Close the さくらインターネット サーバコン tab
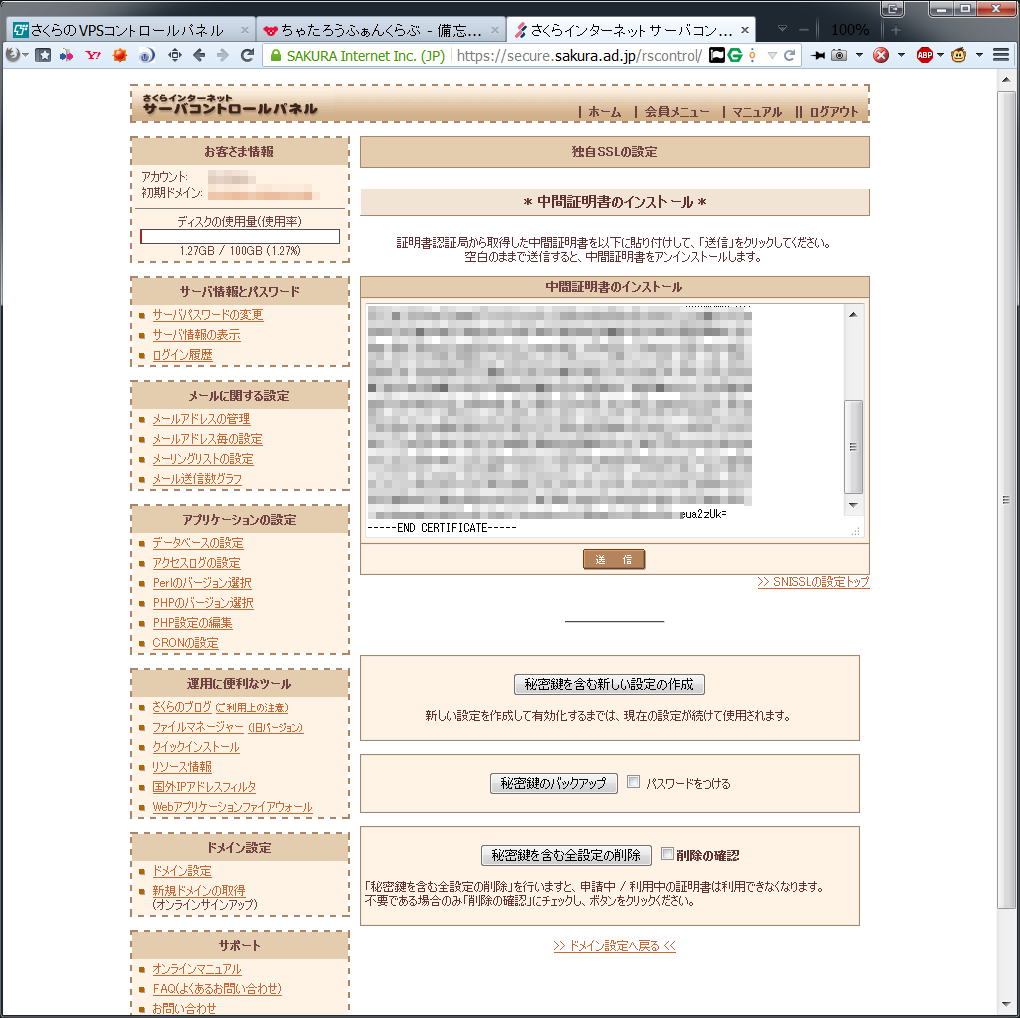The height and width of the screenshot is (1018, 1020). coord(745,30)
